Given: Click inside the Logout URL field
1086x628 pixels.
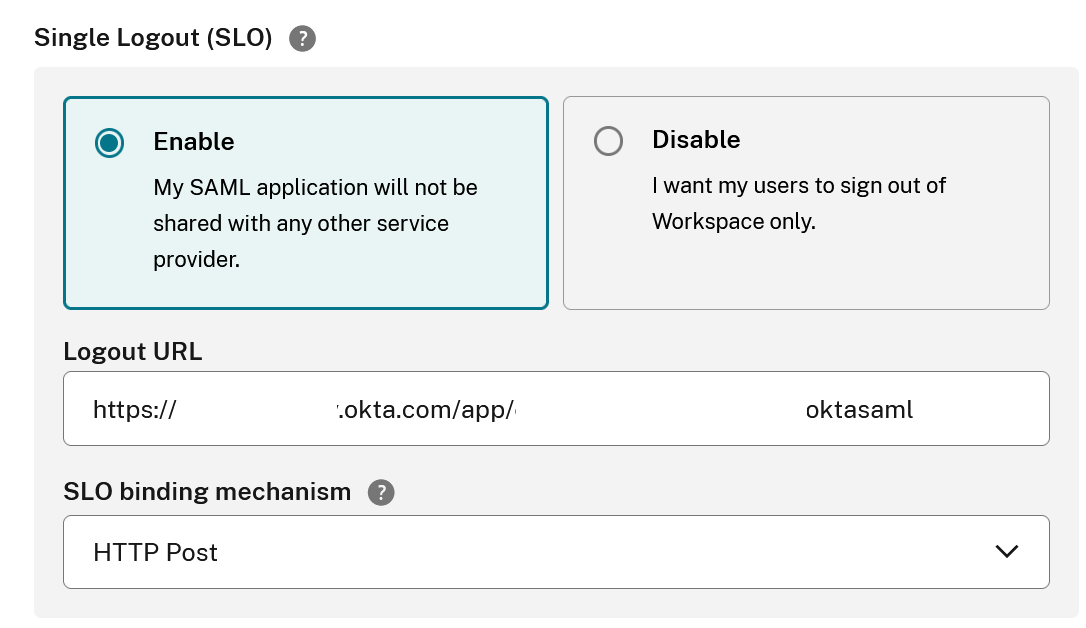Looking at the screenshot, I should point(556,408).
